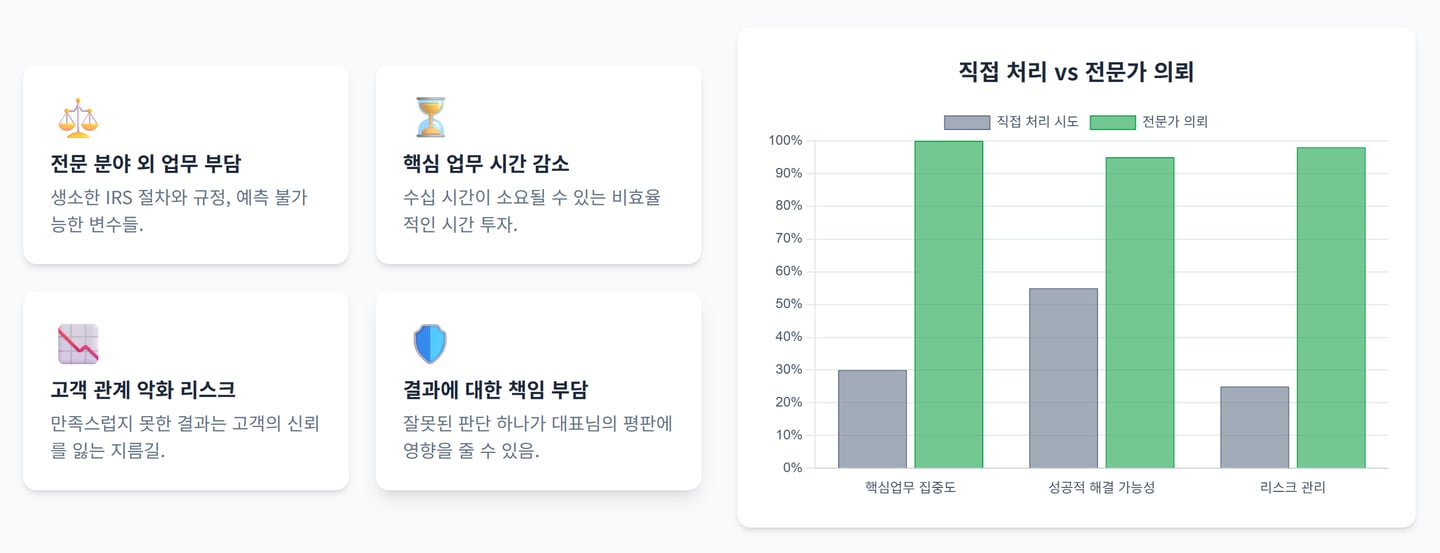Toggle the 직접 처리 시도 legend swatch
This screenshot has height=553, width=1440.
(966, 122)
